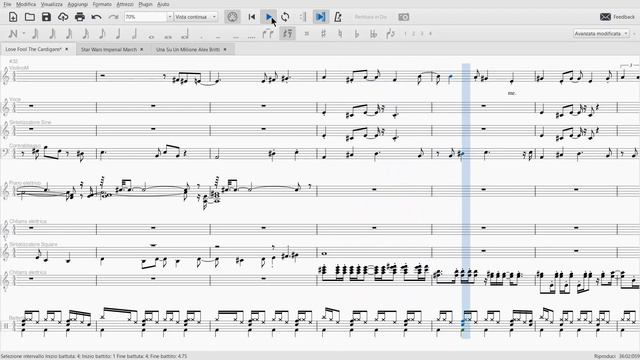Switch to voice 1

405,34
